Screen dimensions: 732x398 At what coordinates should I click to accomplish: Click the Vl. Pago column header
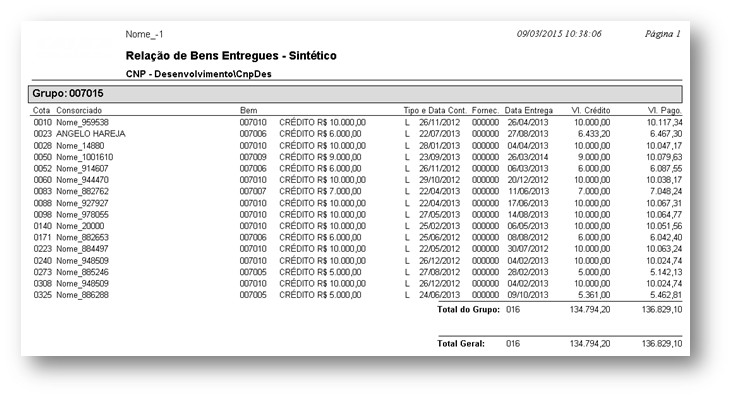[664, 111]
